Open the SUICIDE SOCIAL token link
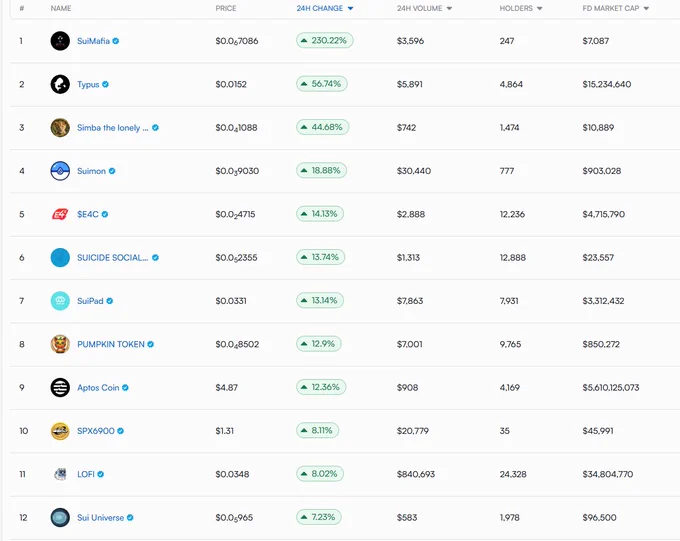The image size is (680, 541). 112,258
